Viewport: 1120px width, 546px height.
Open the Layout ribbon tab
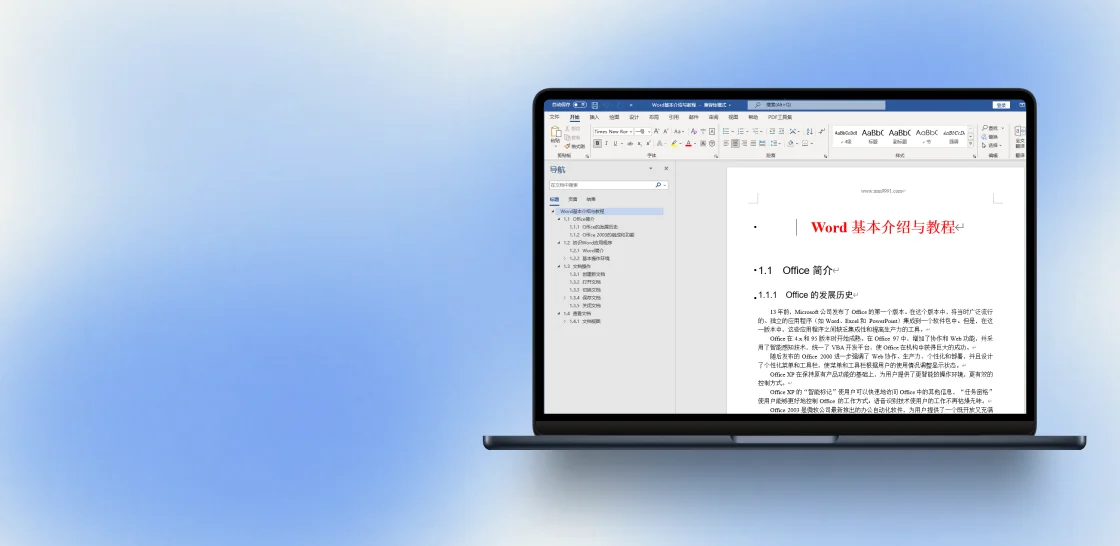pos(654,116)
